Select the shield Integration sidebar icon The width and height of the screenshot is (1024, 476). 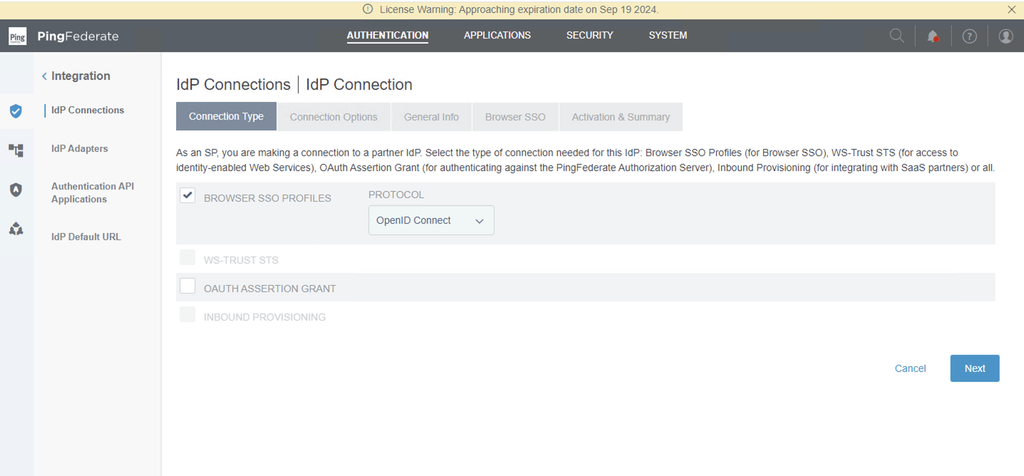point(16,111)
